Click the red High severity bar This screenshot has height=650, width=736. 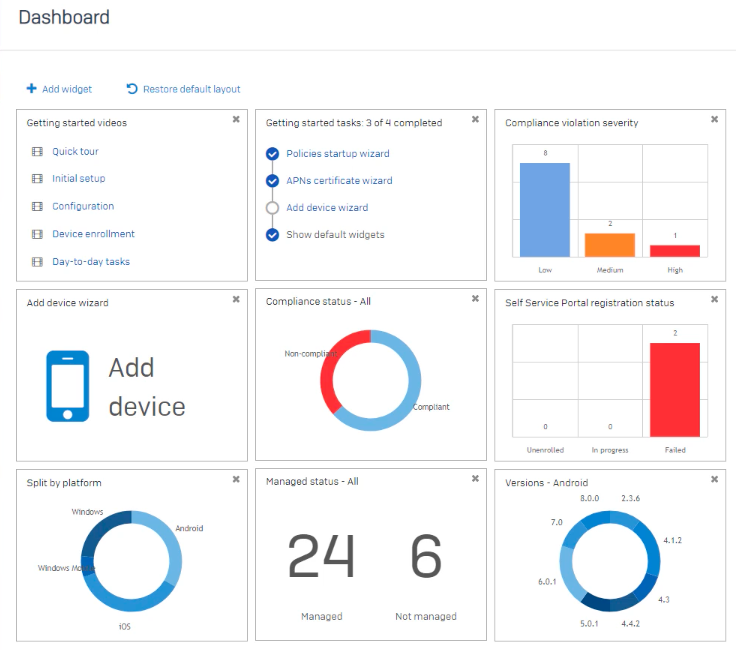click(675, 251)
